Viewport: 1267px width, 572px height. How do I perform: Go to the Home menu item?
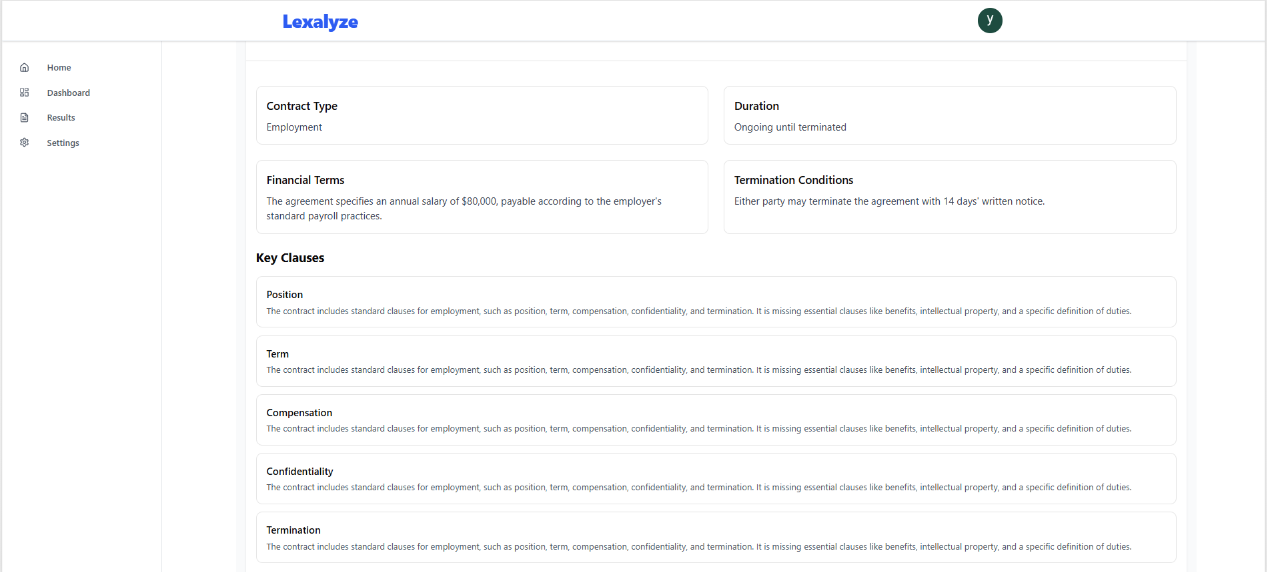click(59, 68)
